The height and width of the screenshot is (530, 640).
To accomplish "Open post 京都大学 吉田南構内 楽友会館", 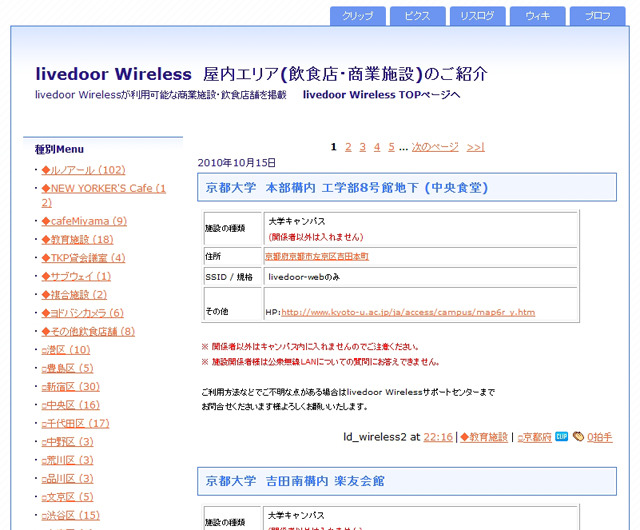I will [x=295, y=481].
